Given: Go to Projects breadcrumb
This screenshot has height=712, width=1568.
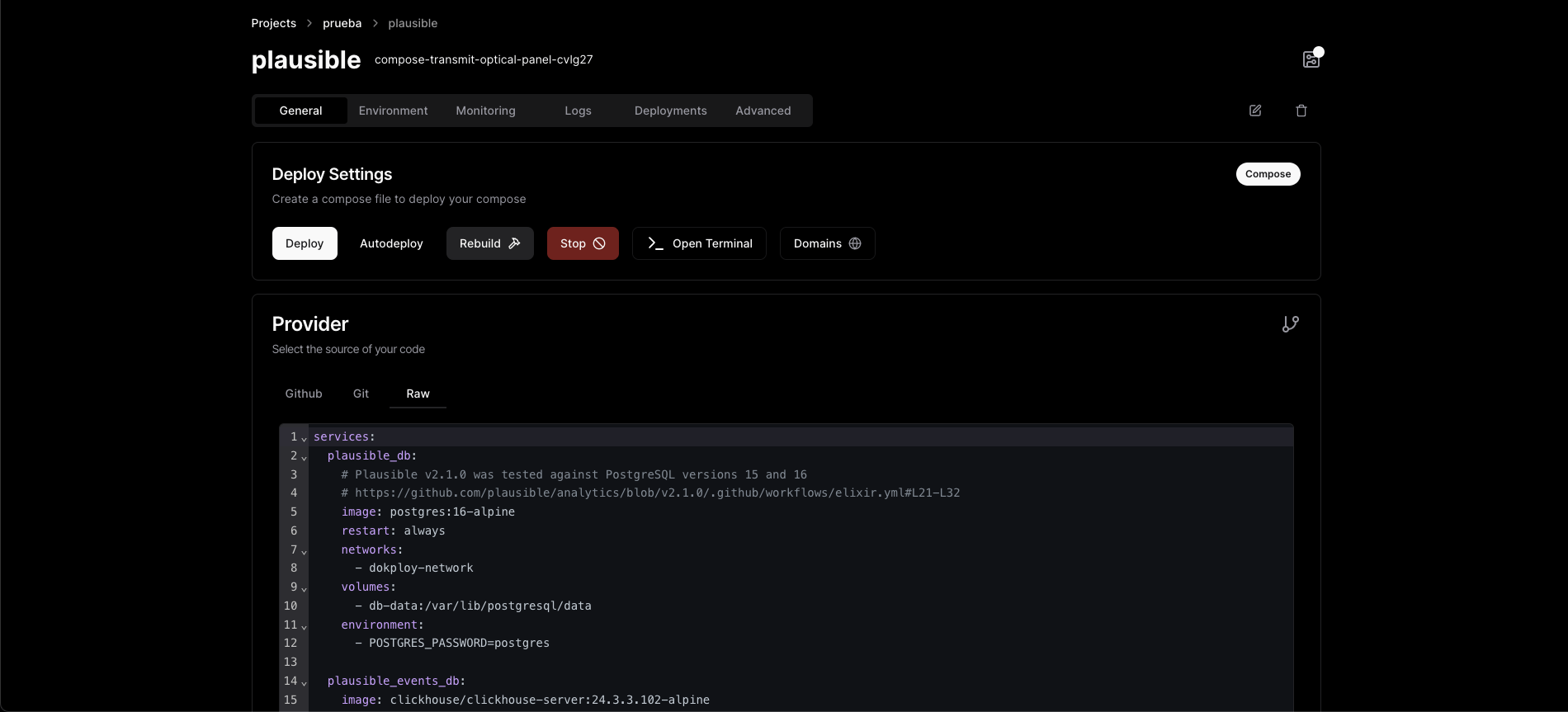Looking at the screenshot, I should click(x=273, y=23).
